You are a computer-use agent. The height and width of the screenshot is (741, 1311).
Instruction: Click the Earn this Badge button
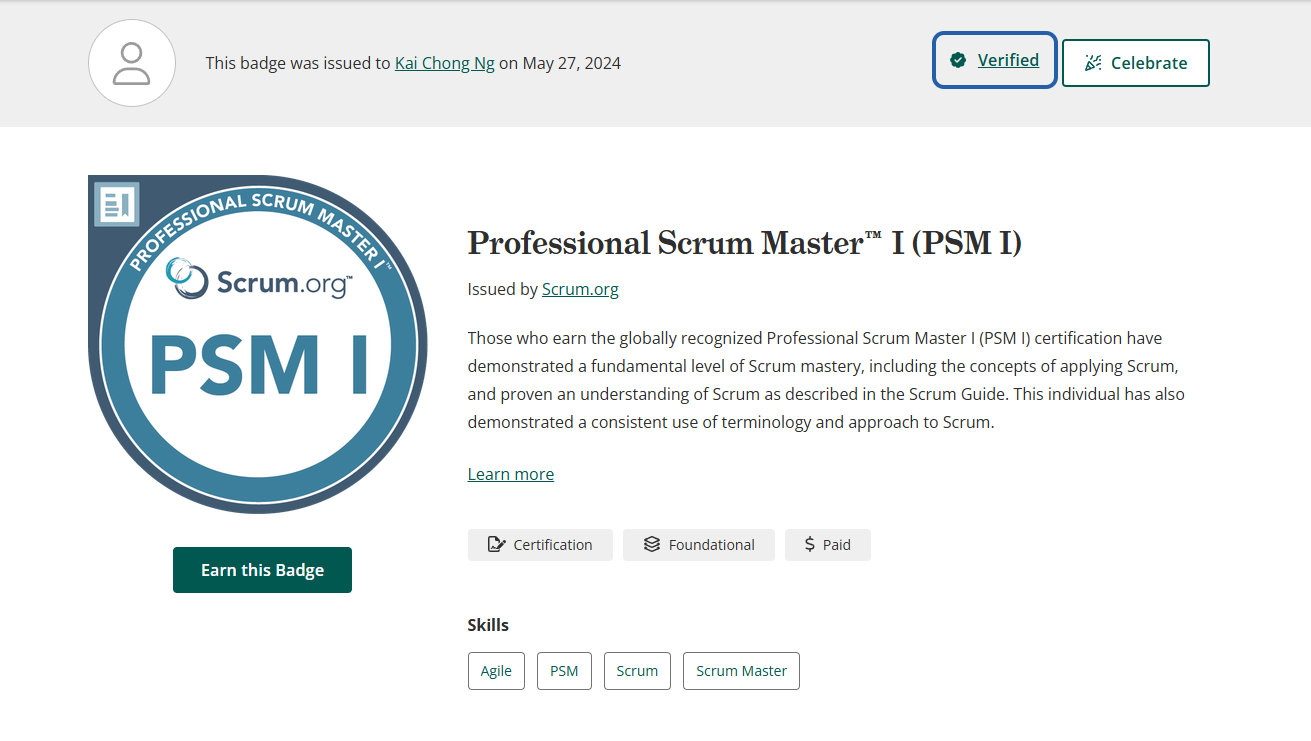click(x=262, y=570)
